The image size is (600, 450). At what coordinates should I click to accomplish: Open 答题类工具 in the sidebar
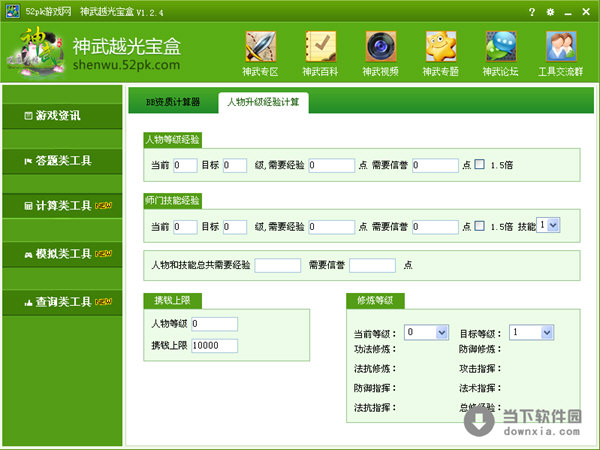tap(62, 161)
